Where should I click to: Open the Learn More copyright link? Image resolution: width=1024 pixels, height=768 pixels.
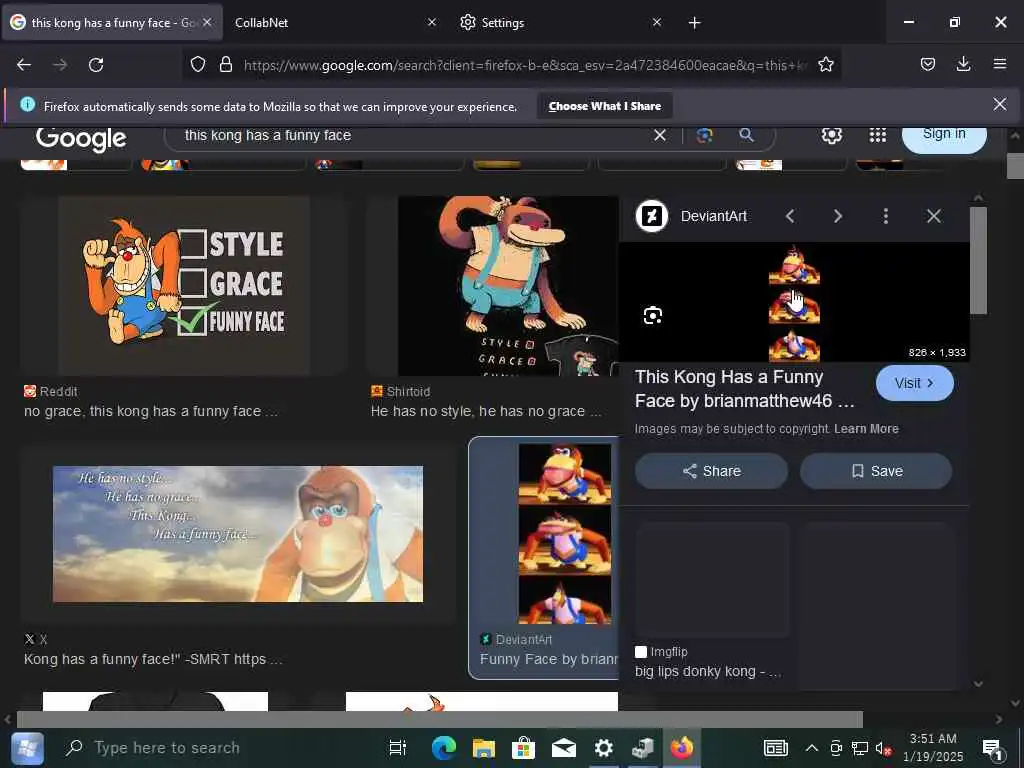866,429
